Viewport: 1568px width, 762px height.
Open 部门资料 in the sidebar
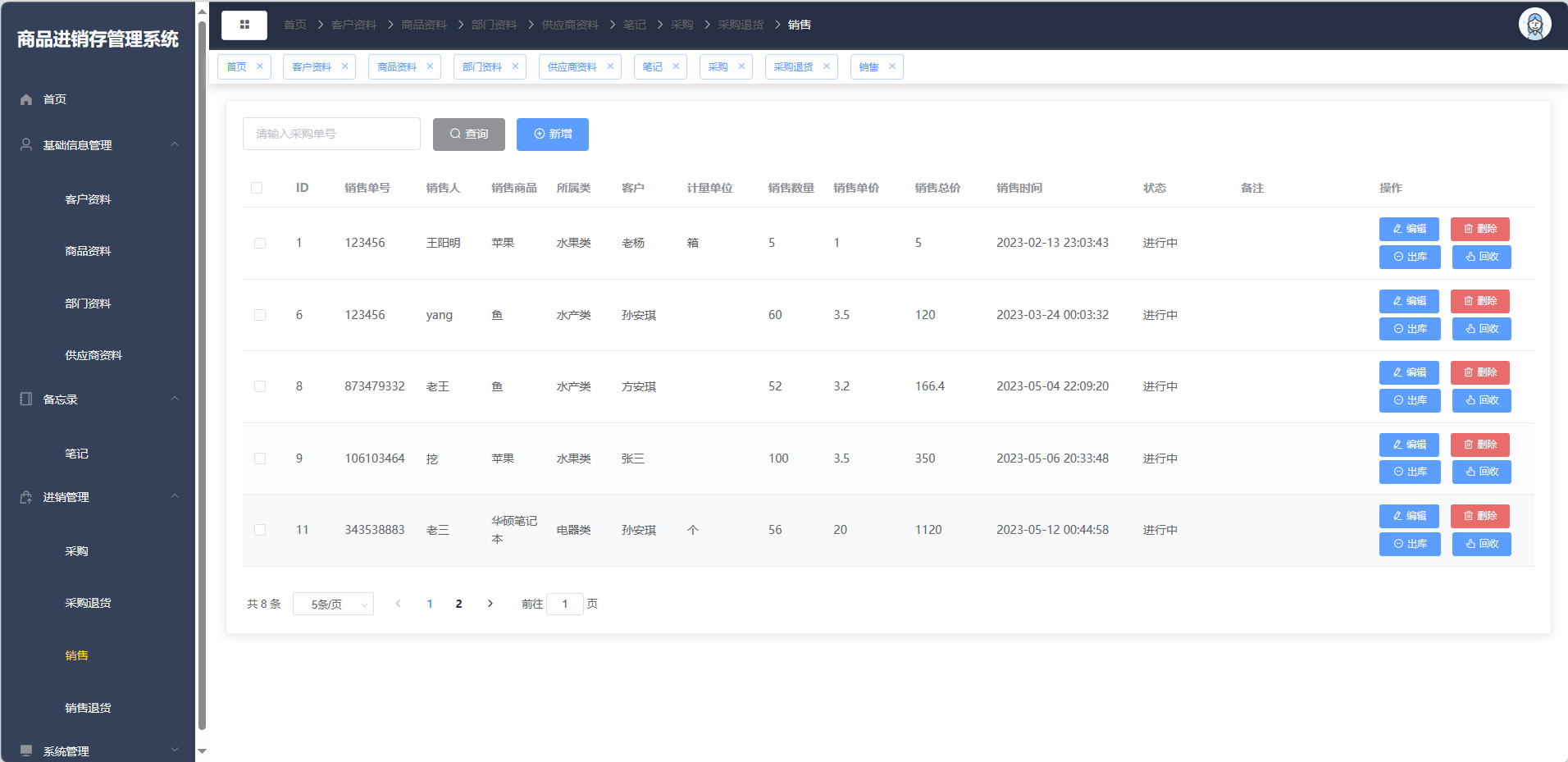(88, 303)
